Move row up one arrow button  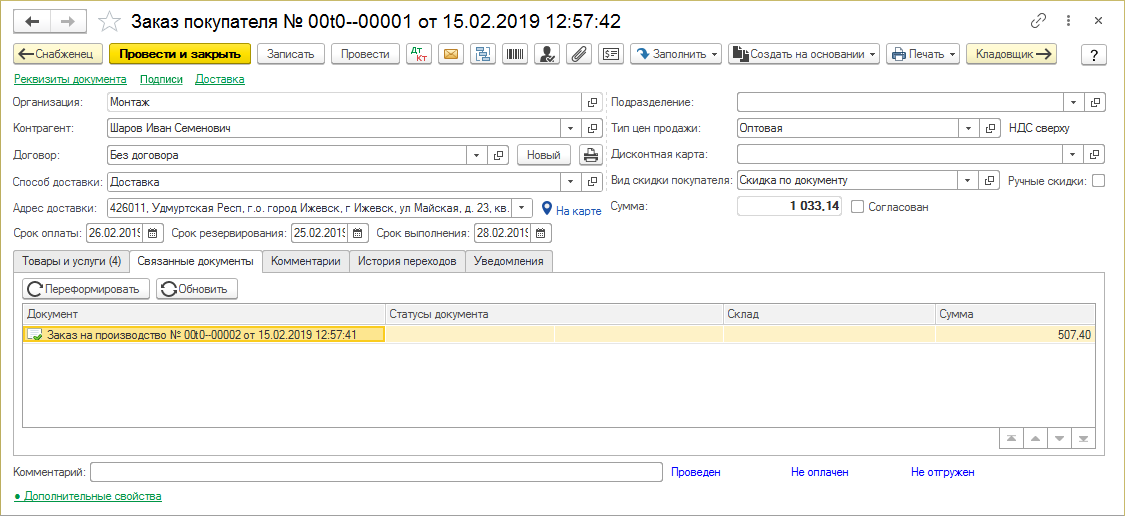pos(1035,438)
